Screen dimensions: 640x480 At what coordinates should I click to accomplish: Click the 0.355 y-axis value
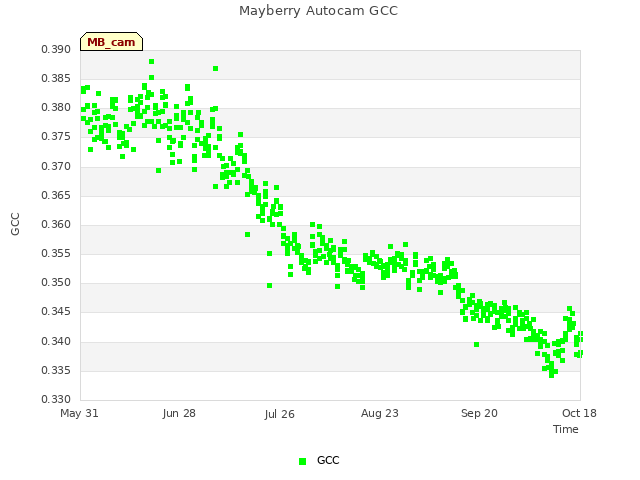click(x=56, y=253)
